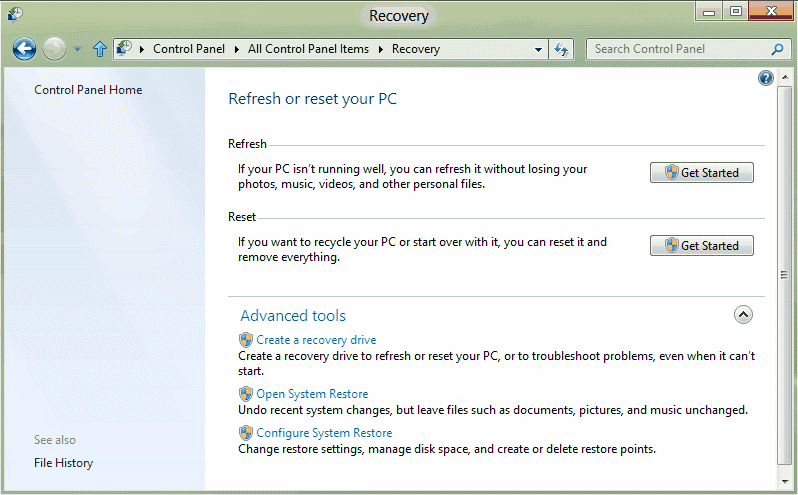Select All Control Panel Items breadcrumb
The height and width of the screenshot is (495, 798).
(308, 49)
